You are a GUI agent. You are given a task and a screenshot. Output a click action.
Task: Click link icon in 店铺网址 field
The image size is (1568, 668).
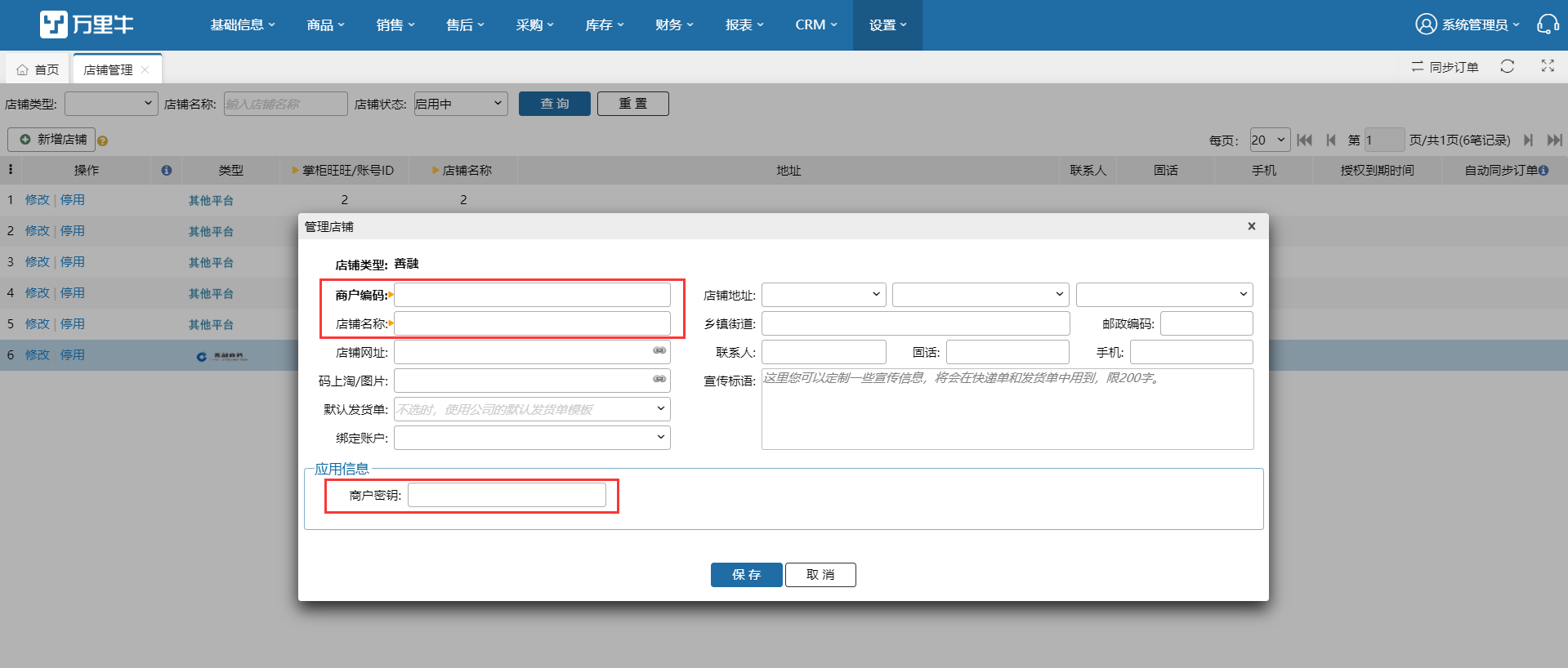[659, 350]
